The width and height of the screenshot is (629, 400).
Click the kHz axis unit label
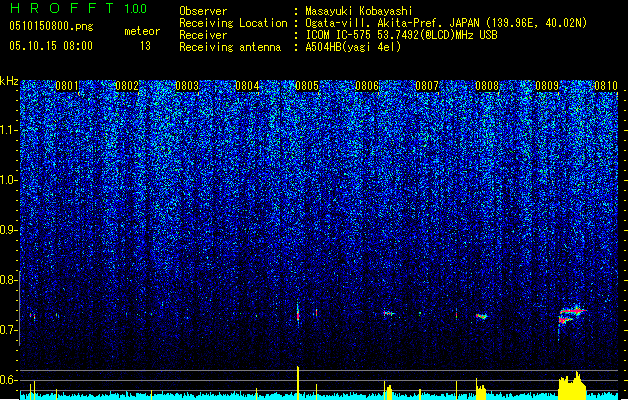(9, 81)
